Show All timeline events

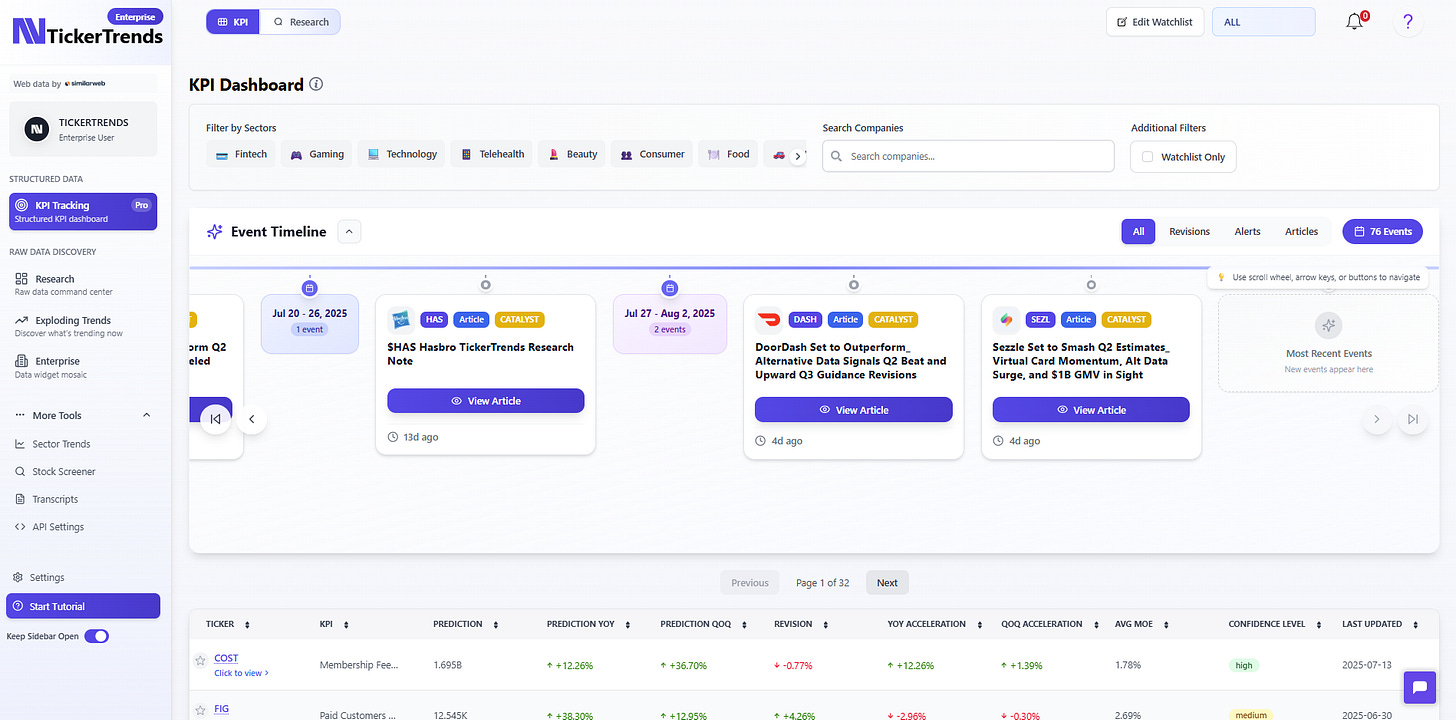click(1138, 231)
